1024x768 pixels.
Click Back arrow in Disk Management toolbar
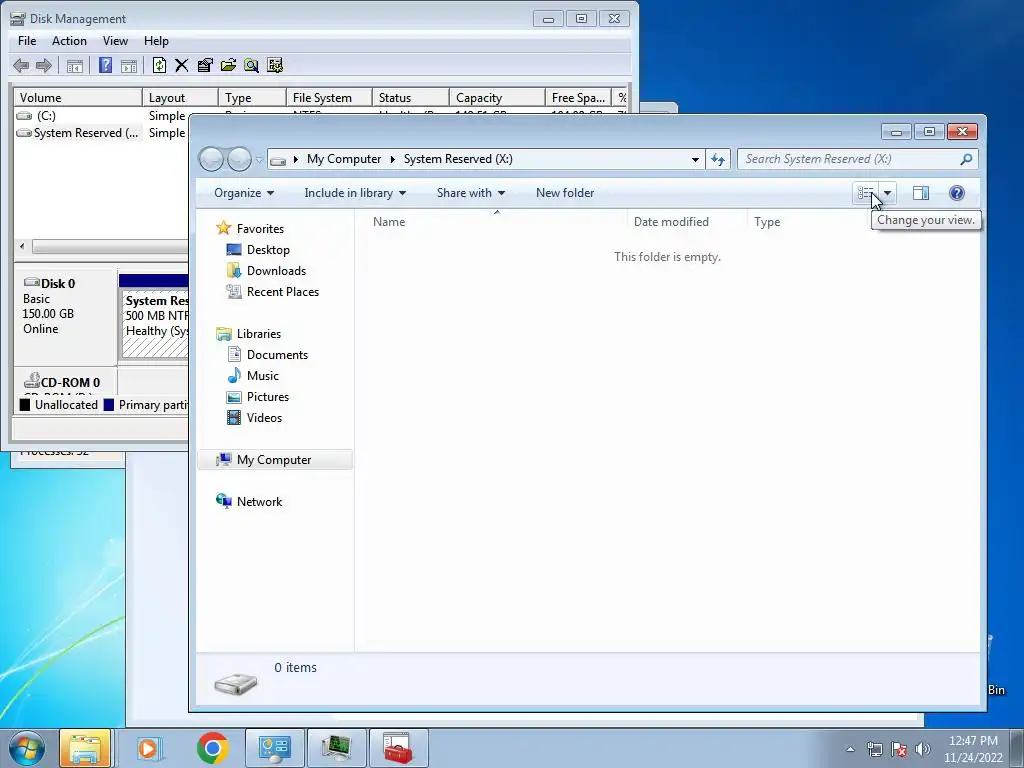[21, 65]
